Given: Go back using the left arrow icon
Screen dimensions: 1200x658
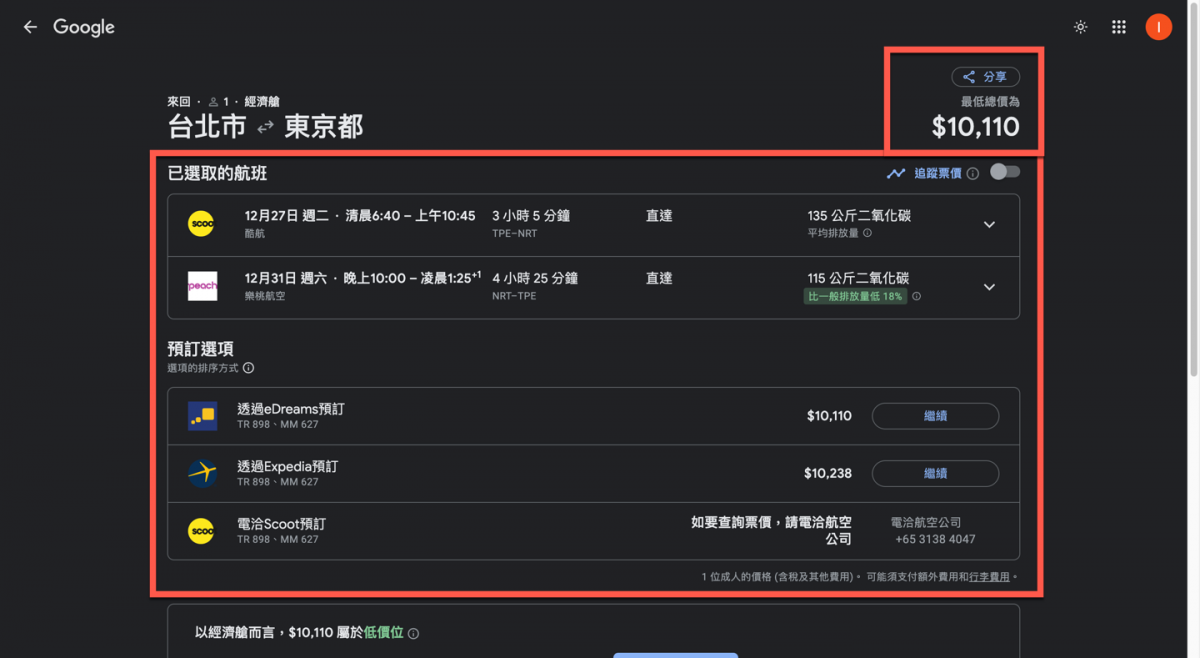Looking at the screenshot, I should tap(30, 27).
